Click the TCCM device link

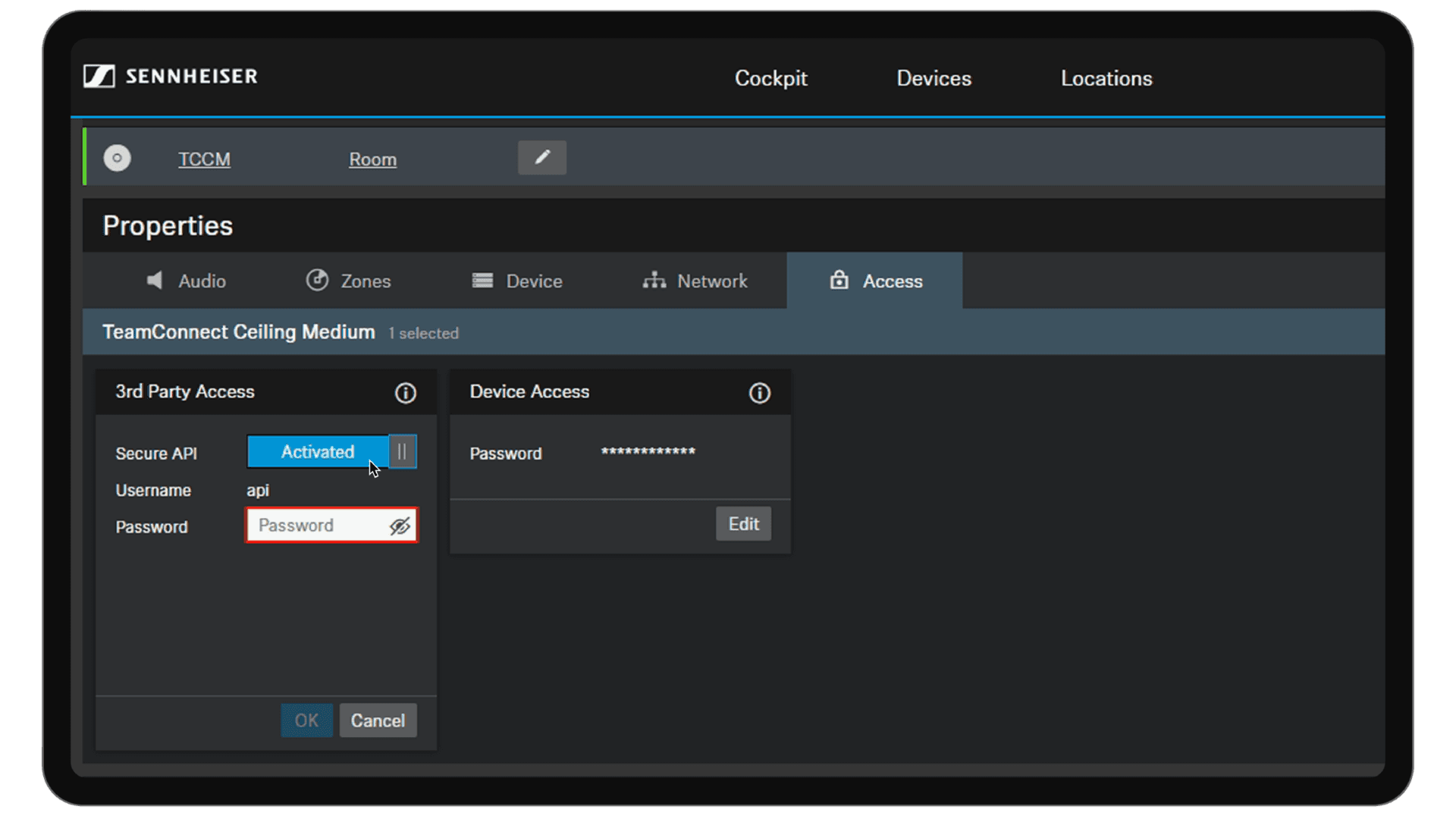tap(204, 159)
